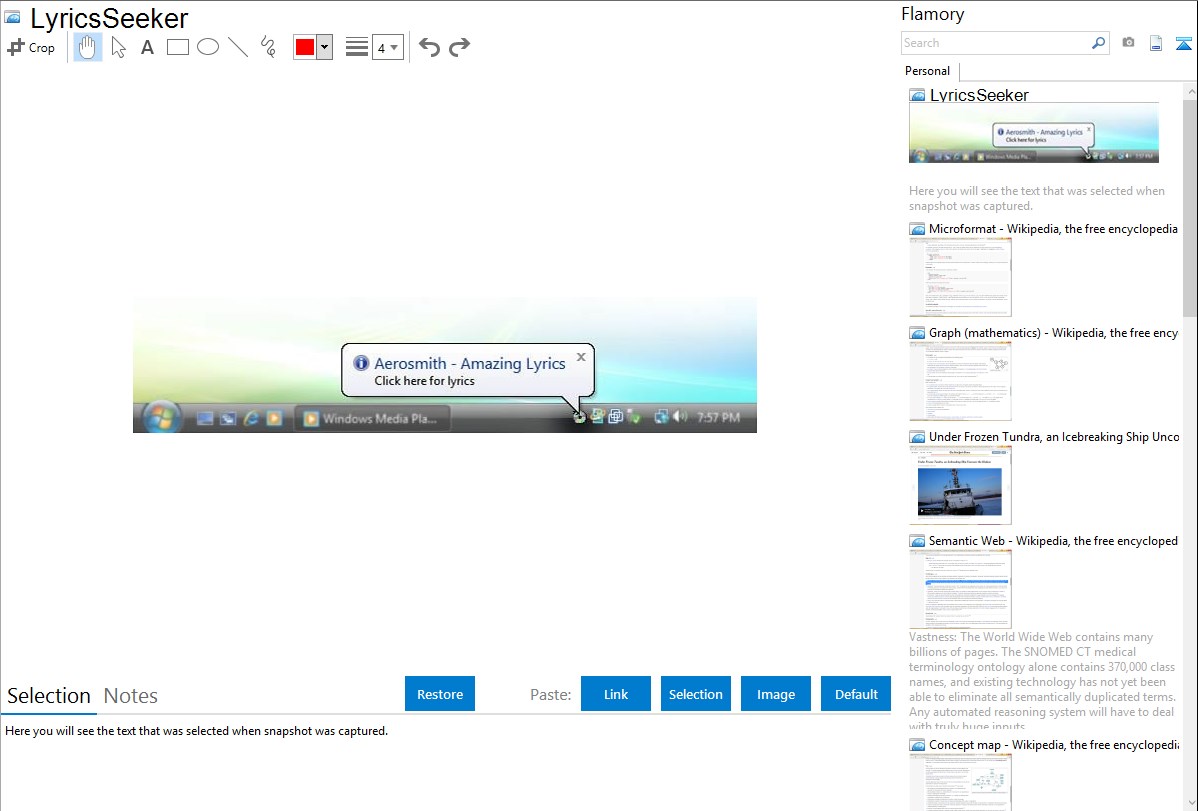The width and height of the screenshot is (1198, 811).
Task: Pick the text annotation tool
Action: pyautogui.click(x=147, y=47)
